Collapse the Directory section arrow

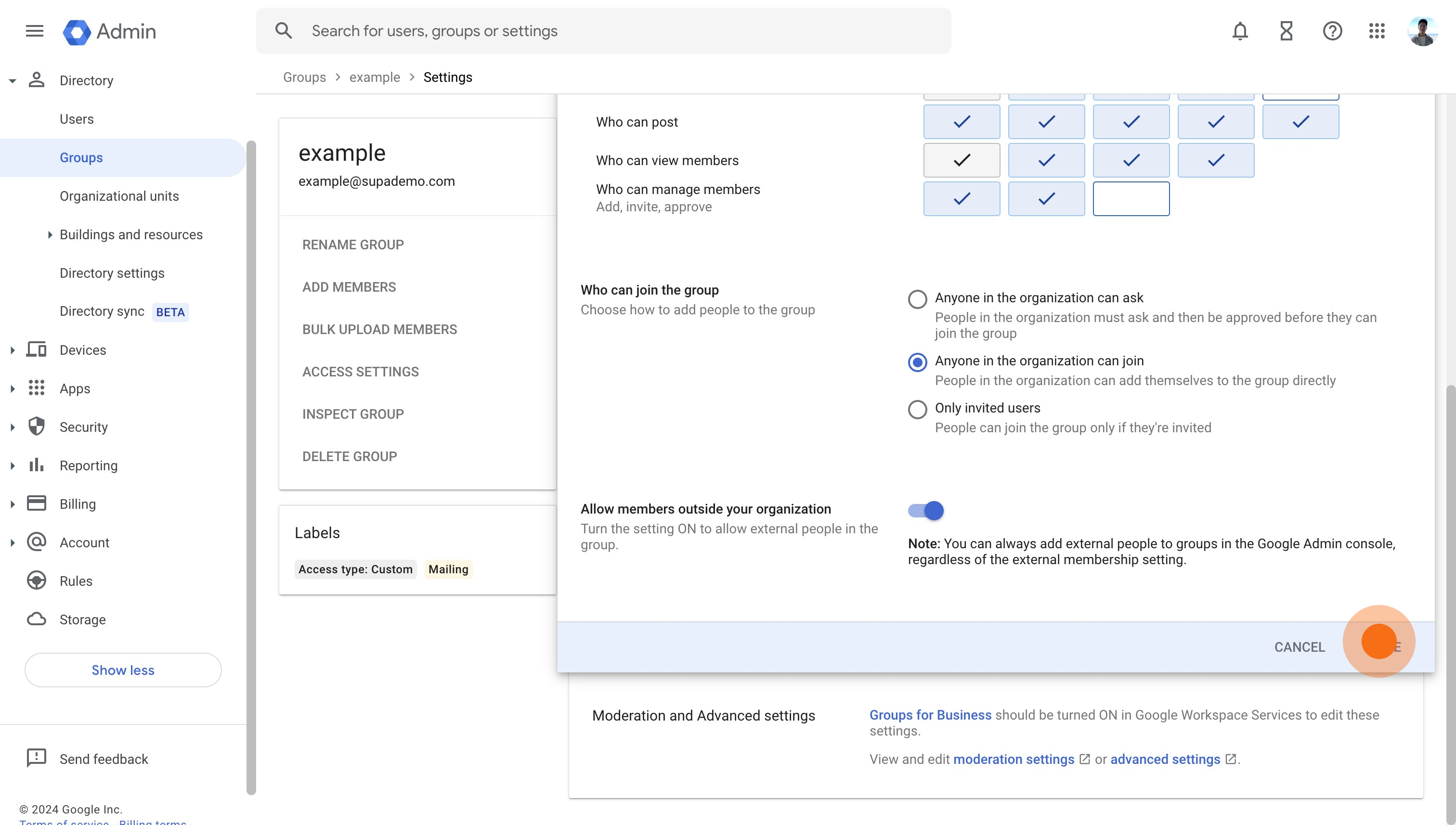[12, 80]
